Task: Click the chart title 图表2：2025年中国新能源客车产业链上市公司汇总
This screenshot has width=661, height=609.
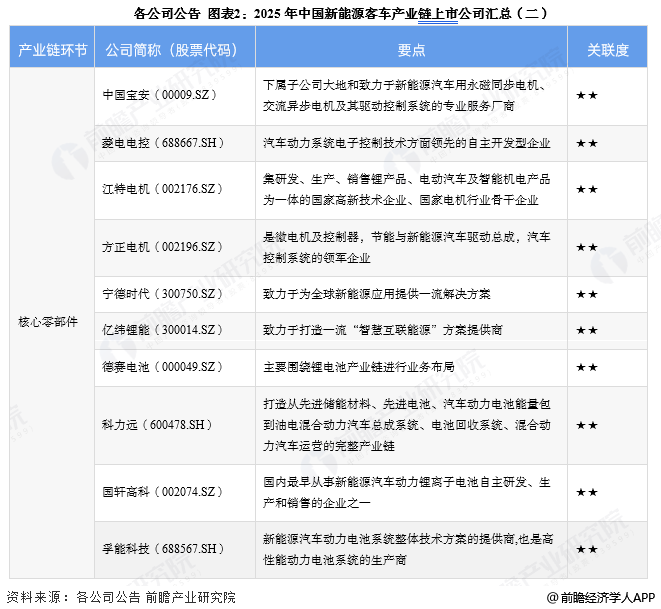Action: (x=340, y=13)
